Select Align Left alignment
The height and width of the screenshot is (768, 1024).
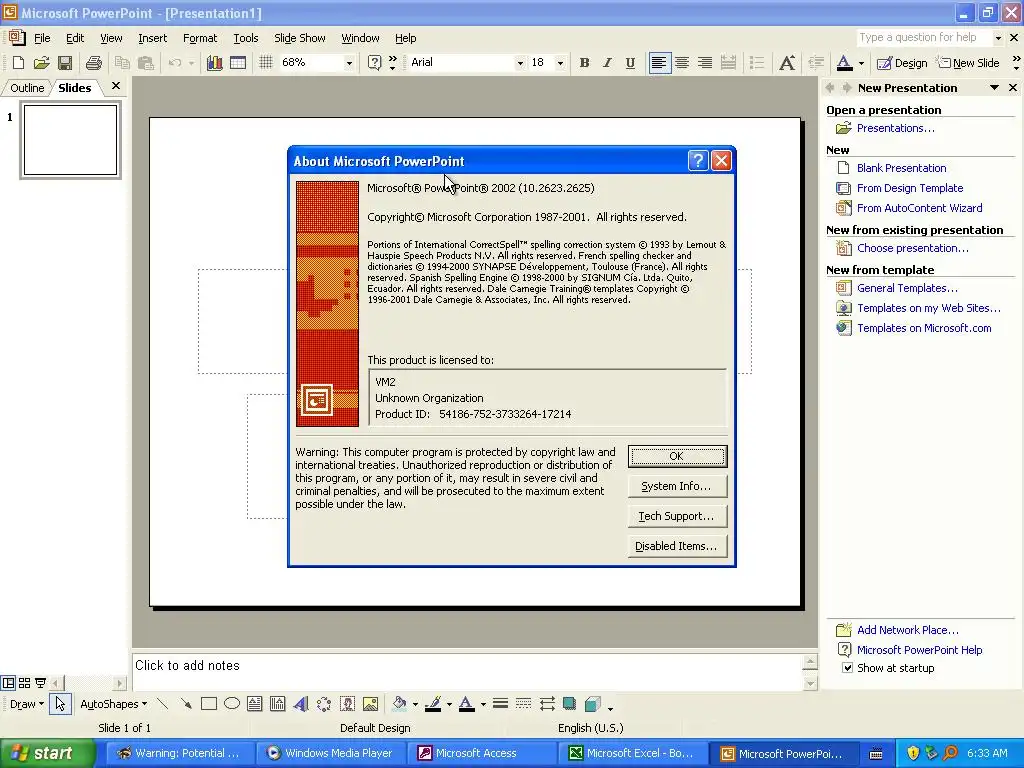(x=660, y=63)
